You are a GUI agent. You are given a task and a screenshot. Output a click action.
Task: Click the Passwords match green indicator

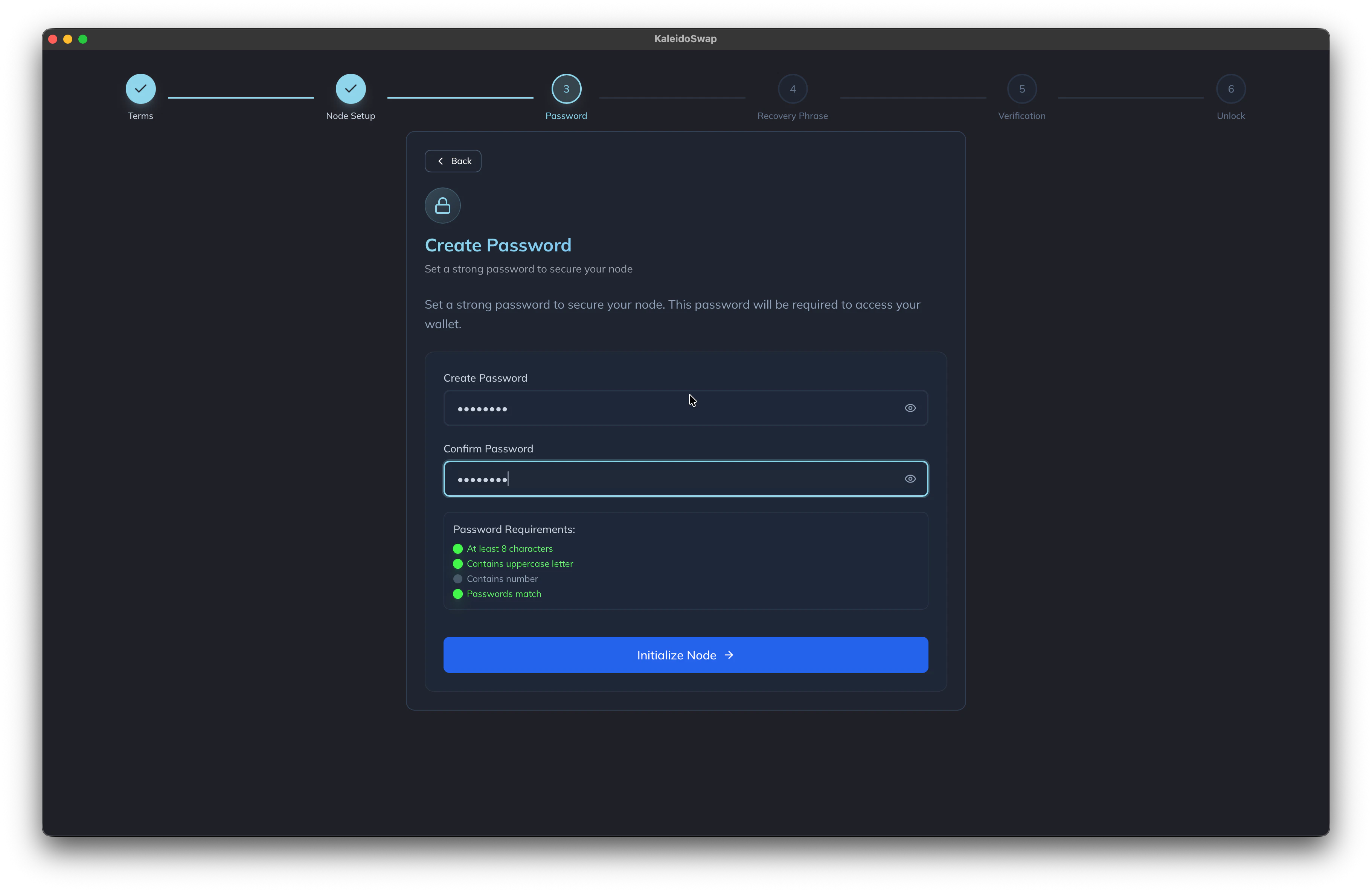[x=458, y=594]
